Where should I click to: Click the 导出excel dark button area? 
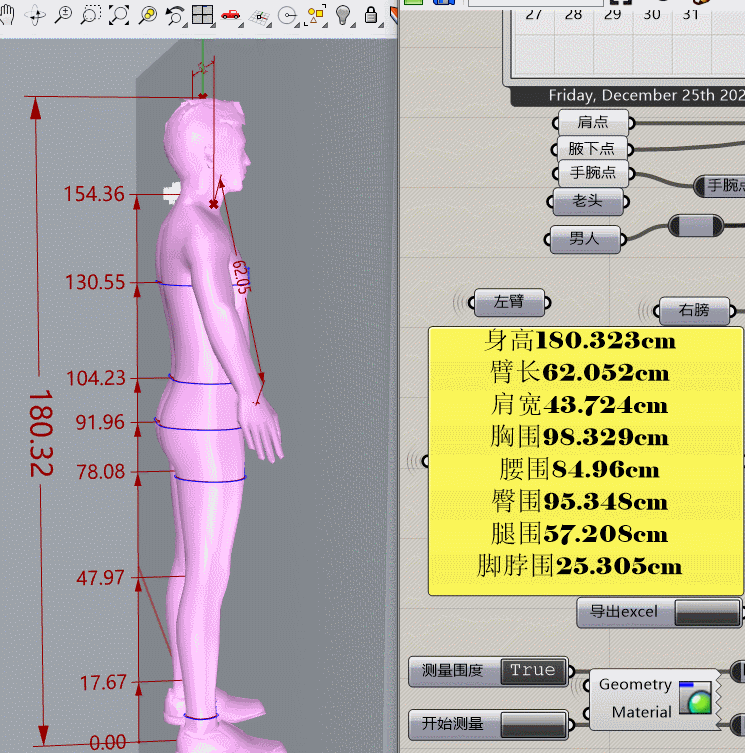(707, 613)
